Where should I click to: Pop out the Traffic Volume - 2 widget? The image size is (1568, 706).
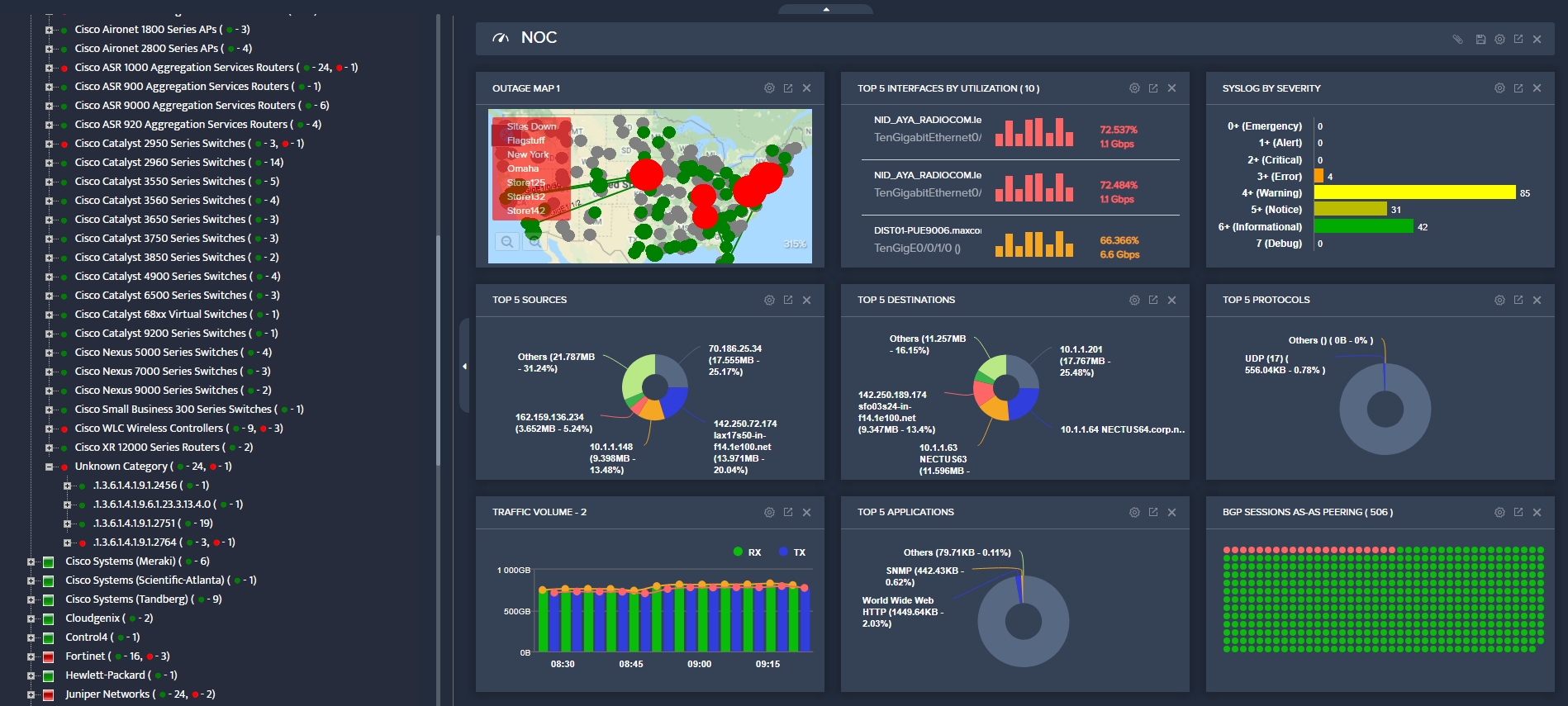788,512
